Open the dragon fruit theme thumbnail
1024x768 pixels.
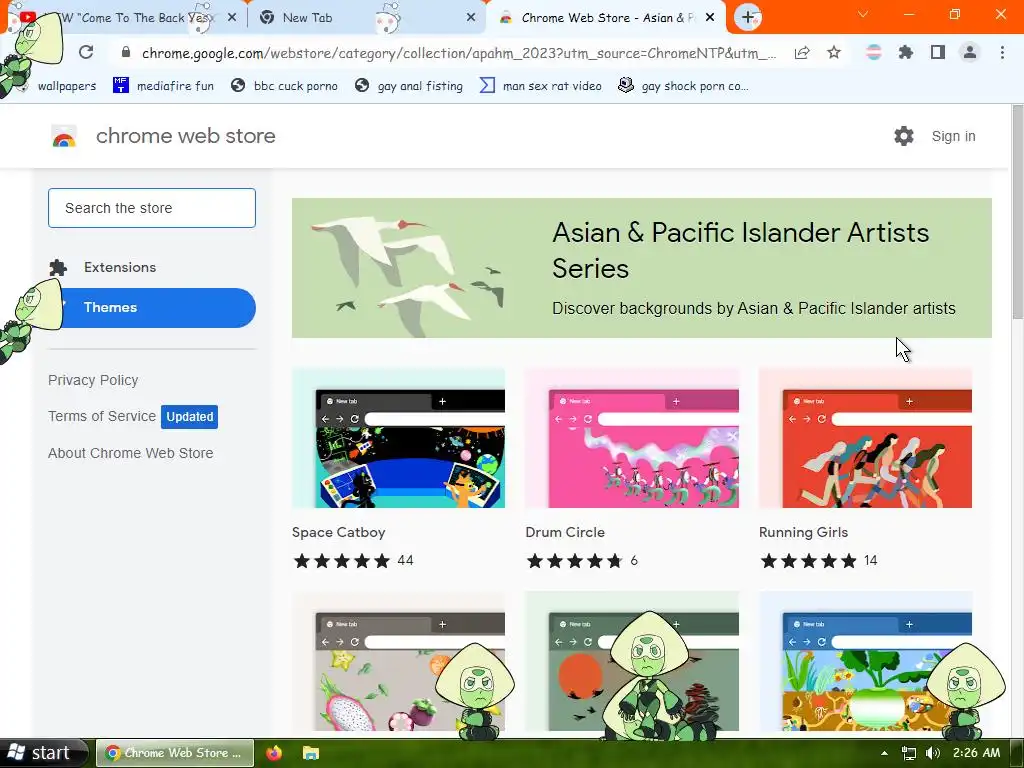(x=398, y=661)
